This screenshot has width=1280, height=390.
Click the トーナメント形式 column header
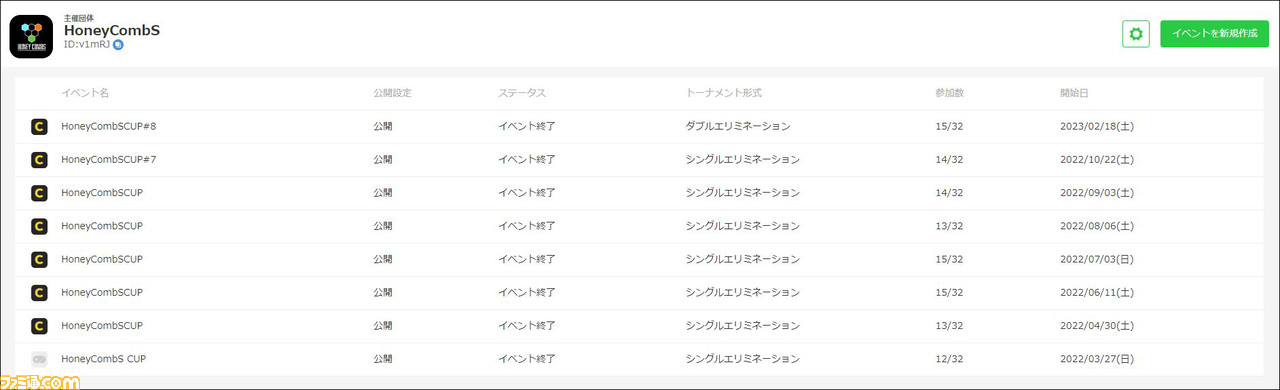coord(724,93)
